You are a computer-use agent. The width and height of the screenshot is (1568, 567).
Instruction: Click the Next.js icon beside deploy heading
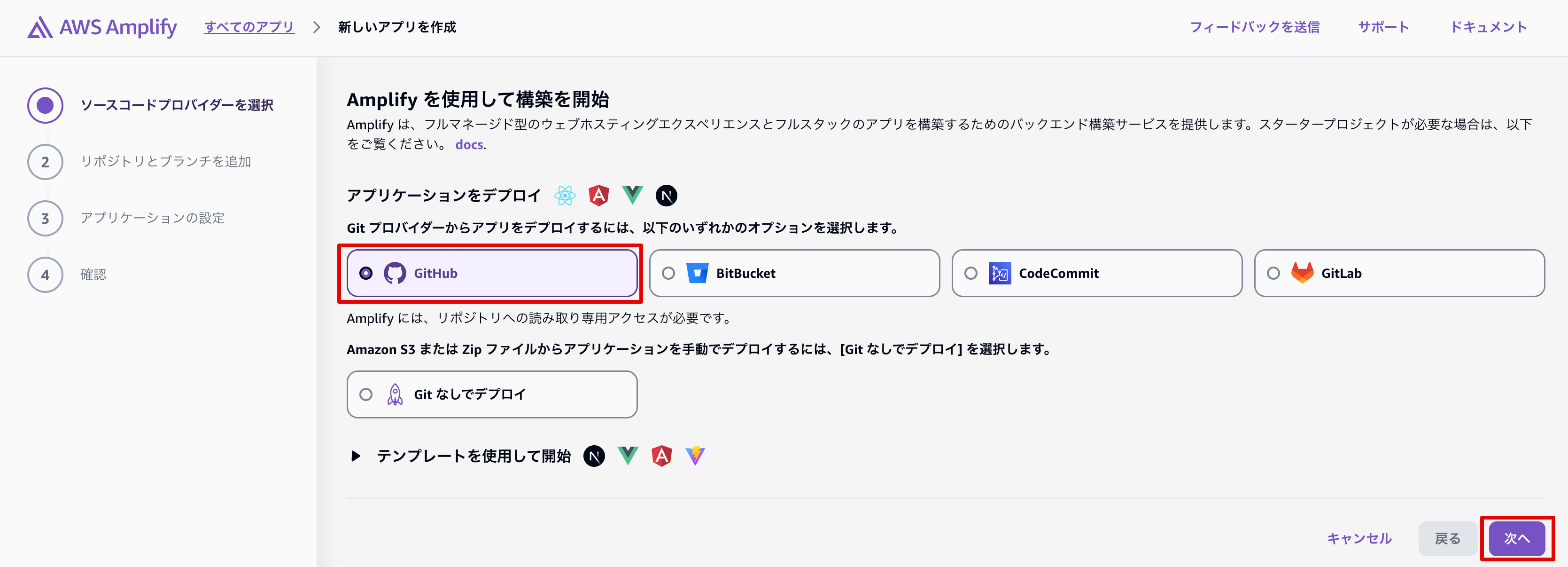(x=666, y=196)
